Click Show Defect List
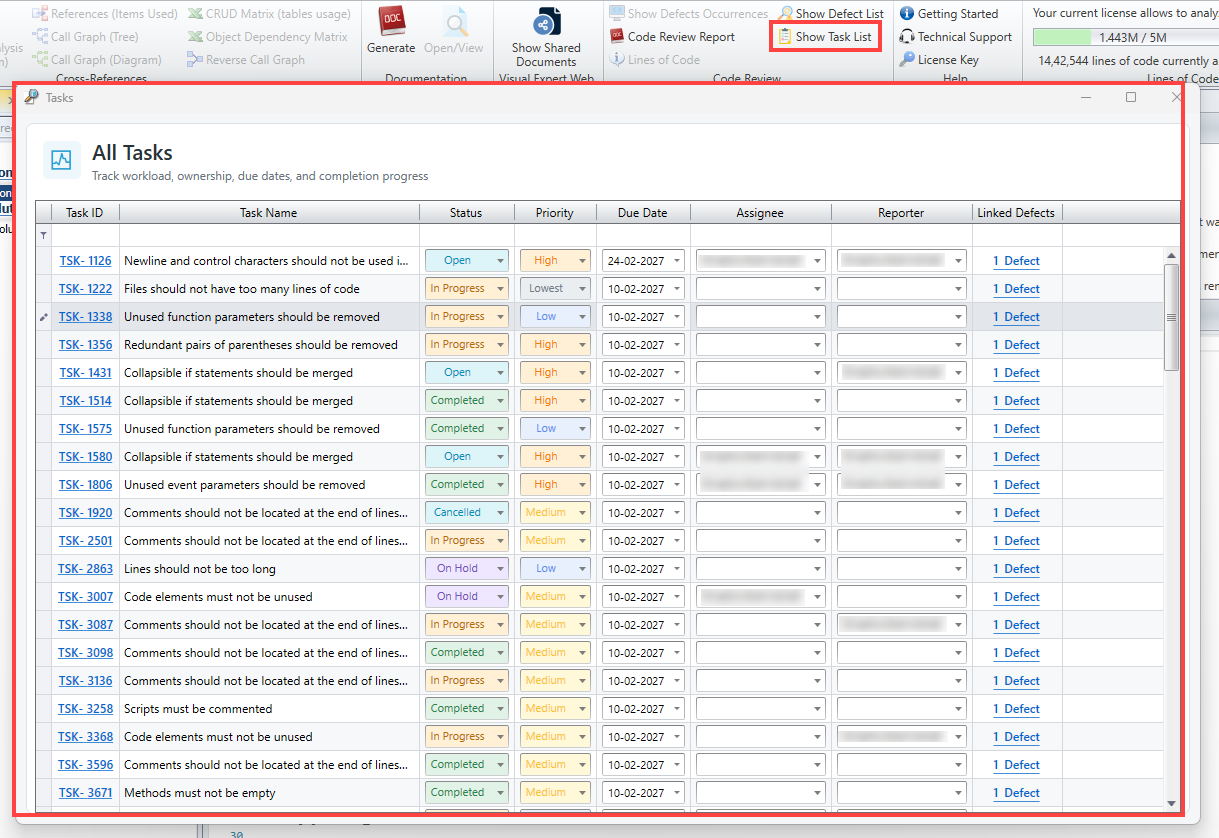Viewport: 1219px width, 838px height. (832, 14)
